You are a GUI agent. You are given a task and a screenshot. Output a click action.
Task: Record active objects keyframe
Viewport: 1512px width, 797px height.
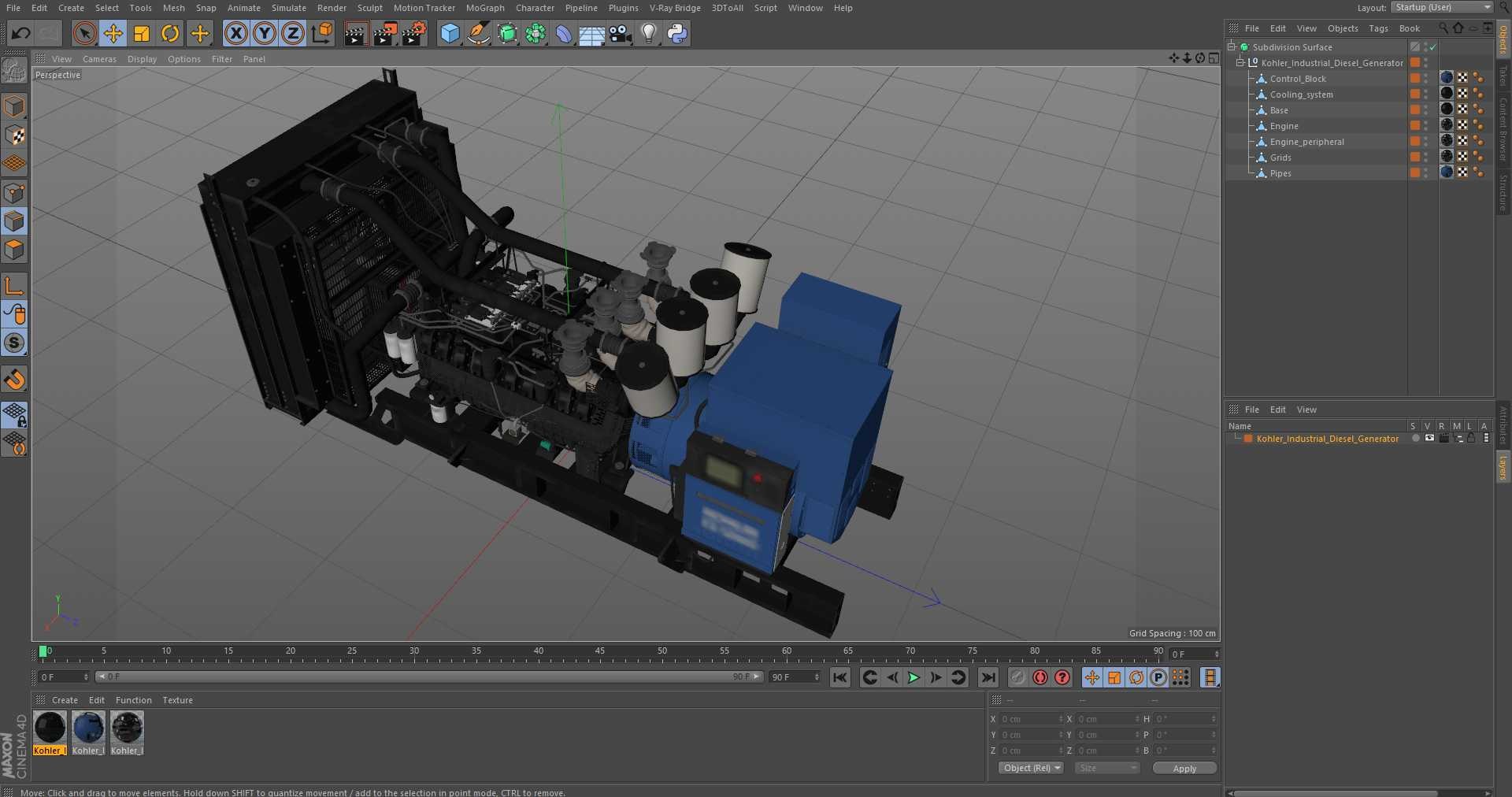(1018, 677)
